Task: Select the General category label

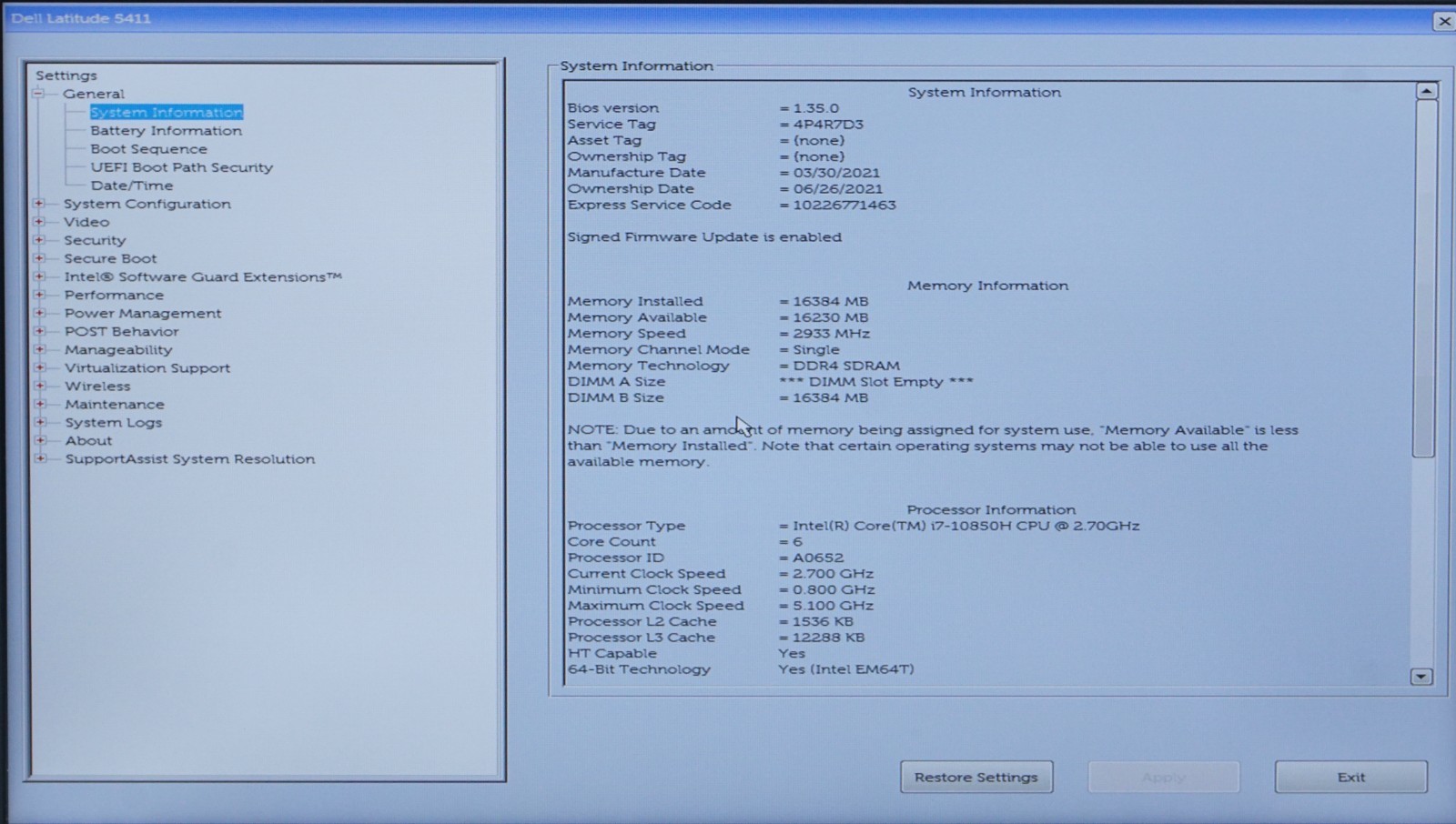Action: click(94, 94)
